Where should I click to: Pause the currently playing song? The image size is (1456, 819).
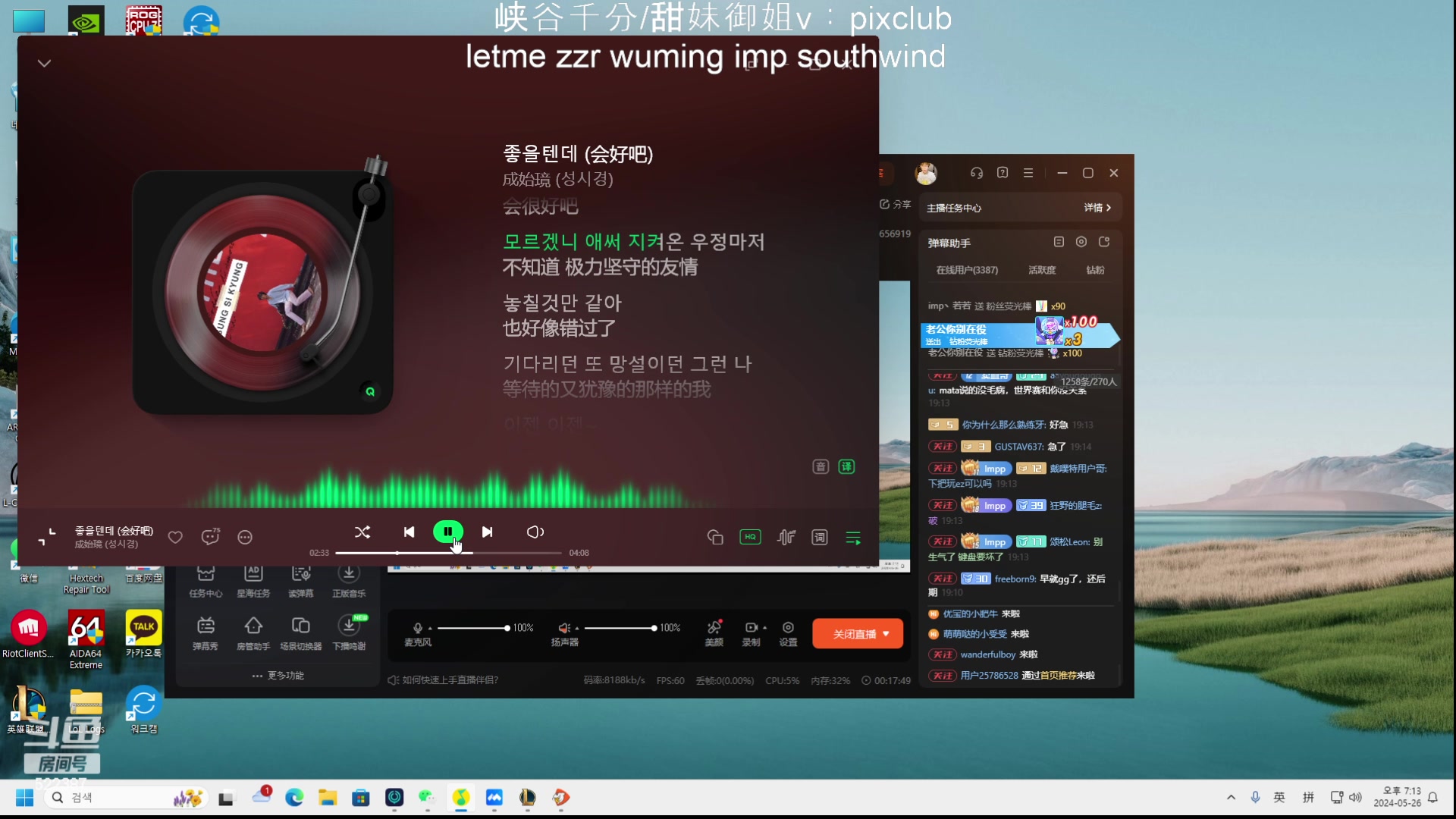[447, 532]
